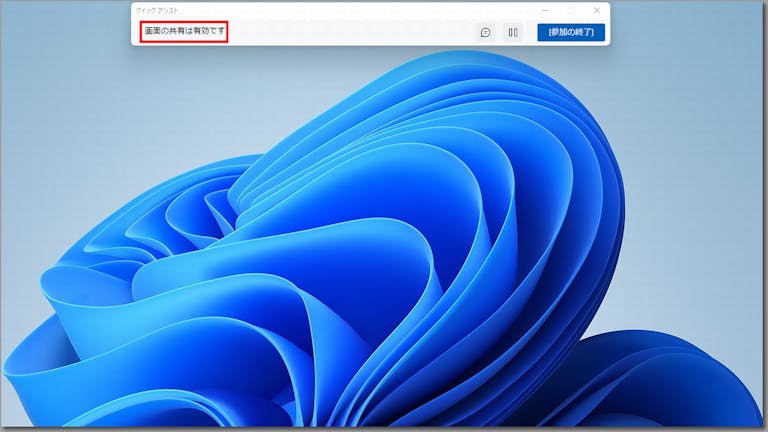Maximize the クイック アシスト window
Viewport: 768px width, 432px height.
pyautogui.click(x=571, y=10)
